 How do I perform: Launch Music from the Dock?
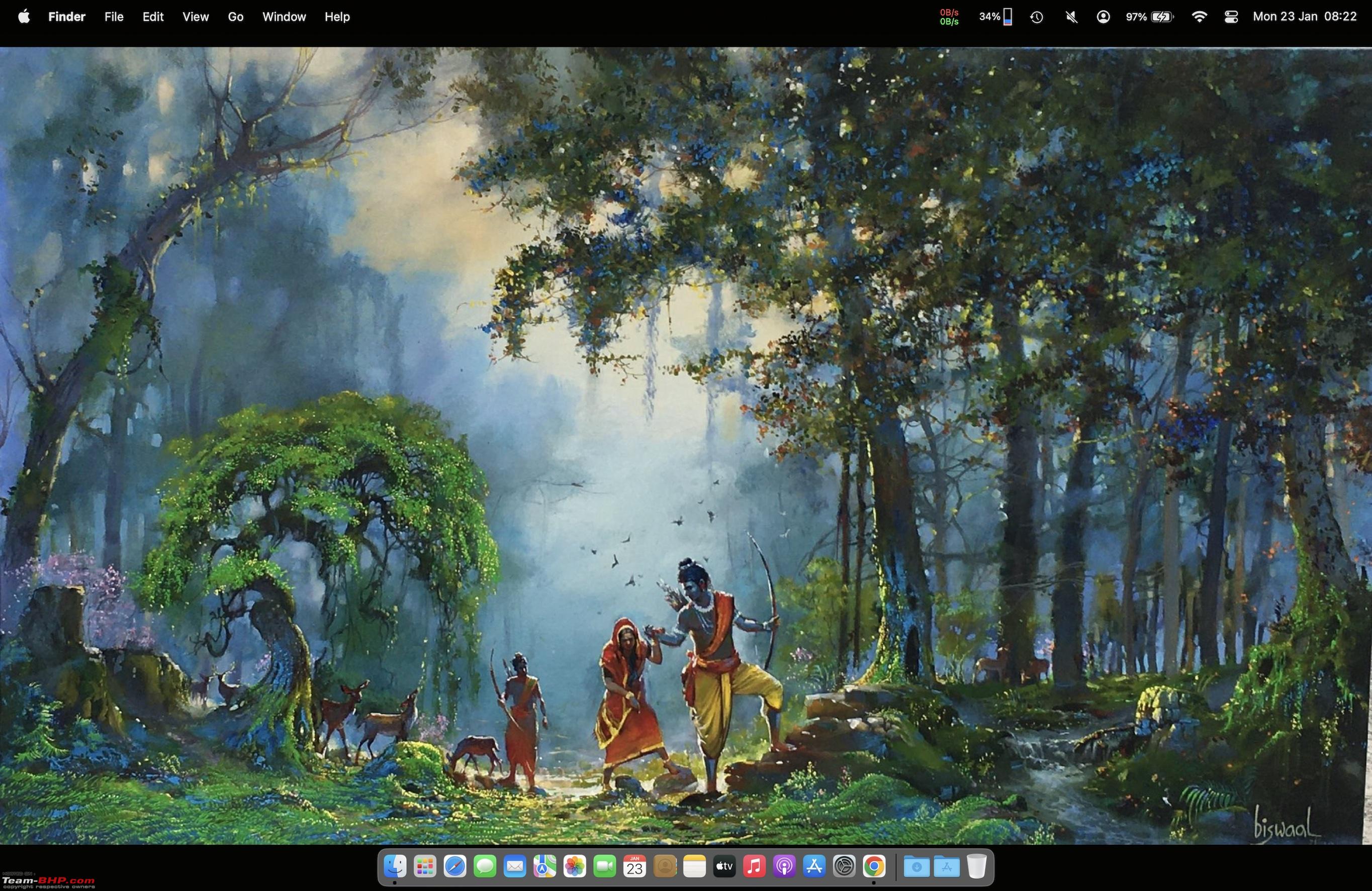pyautogui.click(x=755, y=866)
